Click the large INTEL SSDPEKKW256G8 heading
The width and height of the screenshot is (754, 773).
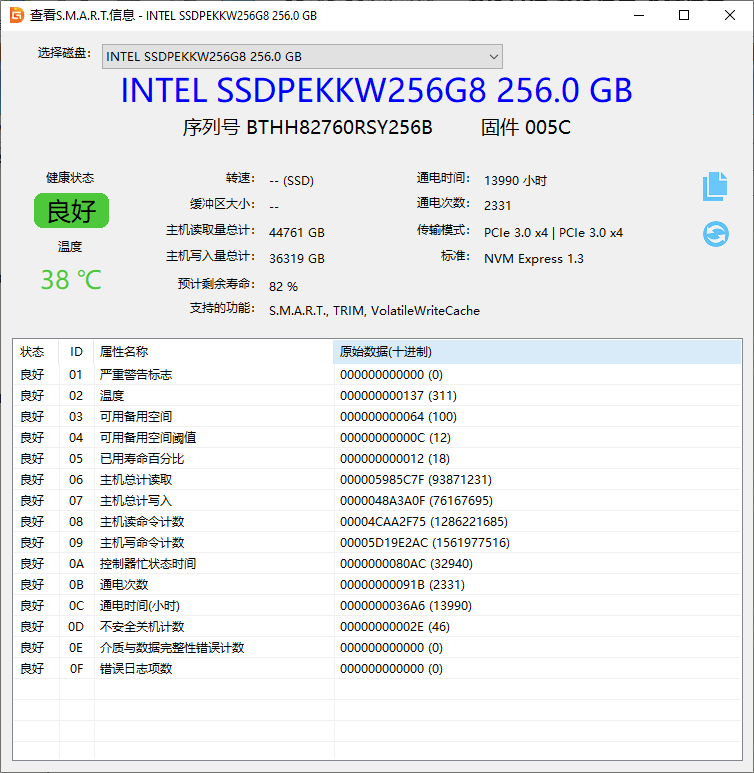[376, 90]
